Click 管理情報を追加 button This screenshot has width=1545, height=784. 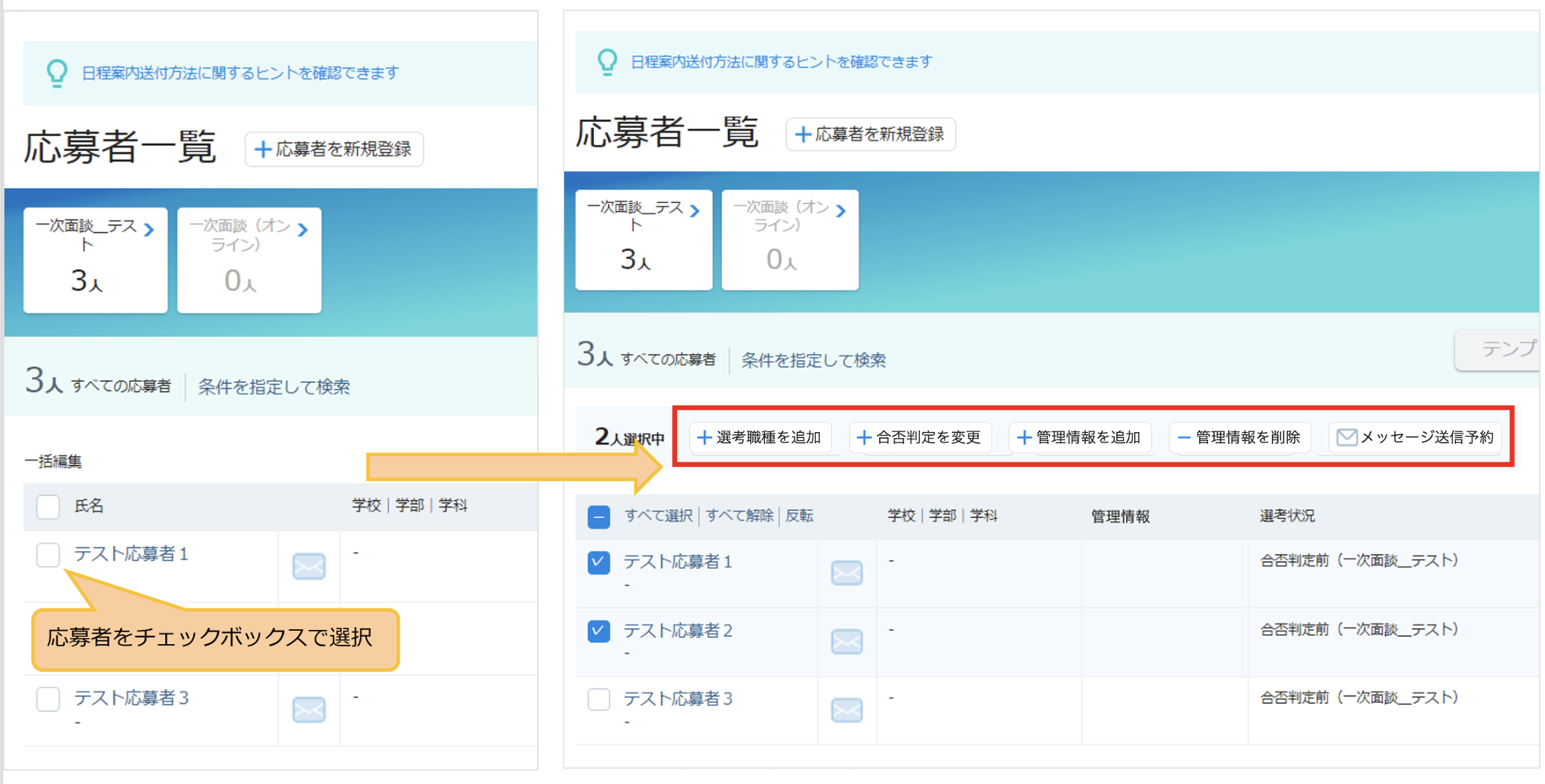click(x=1080, y=437)
